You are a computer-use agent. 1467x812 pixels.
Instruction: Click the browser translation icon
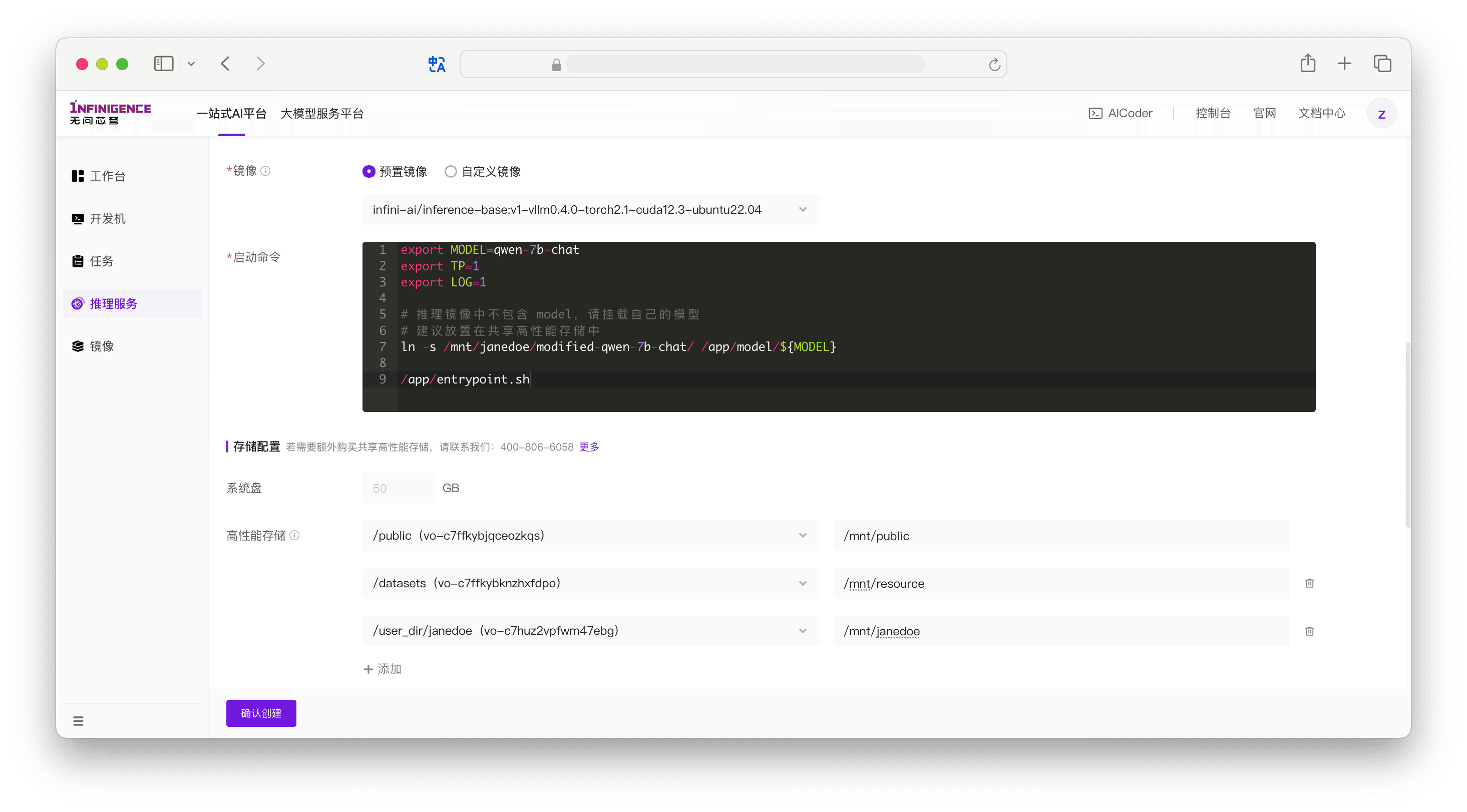coord(437,64)
